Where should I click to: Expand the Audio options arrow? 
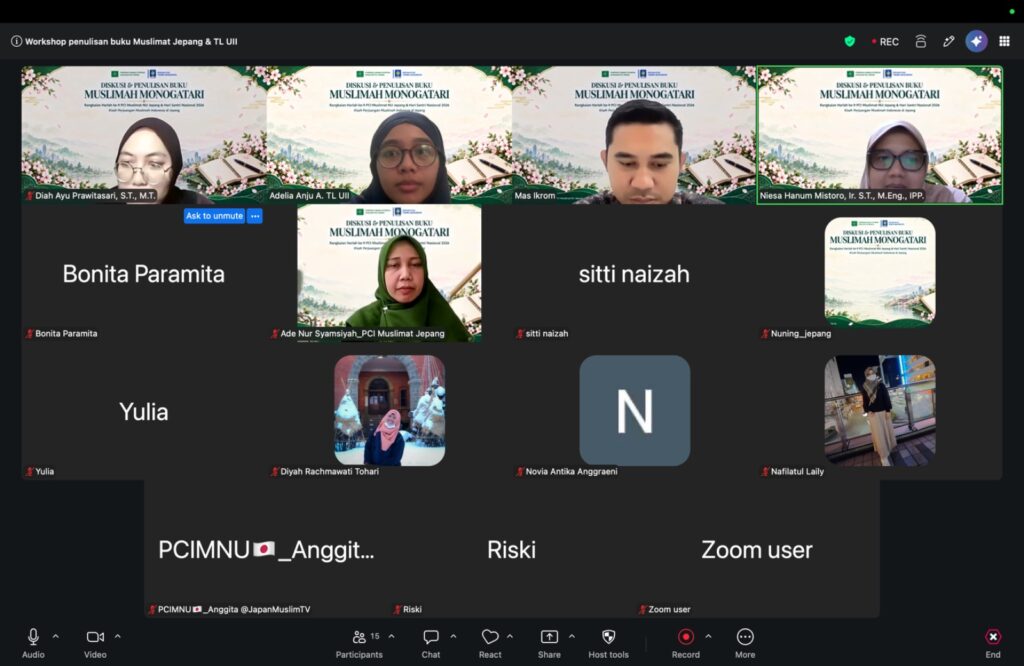click(56, 636)
